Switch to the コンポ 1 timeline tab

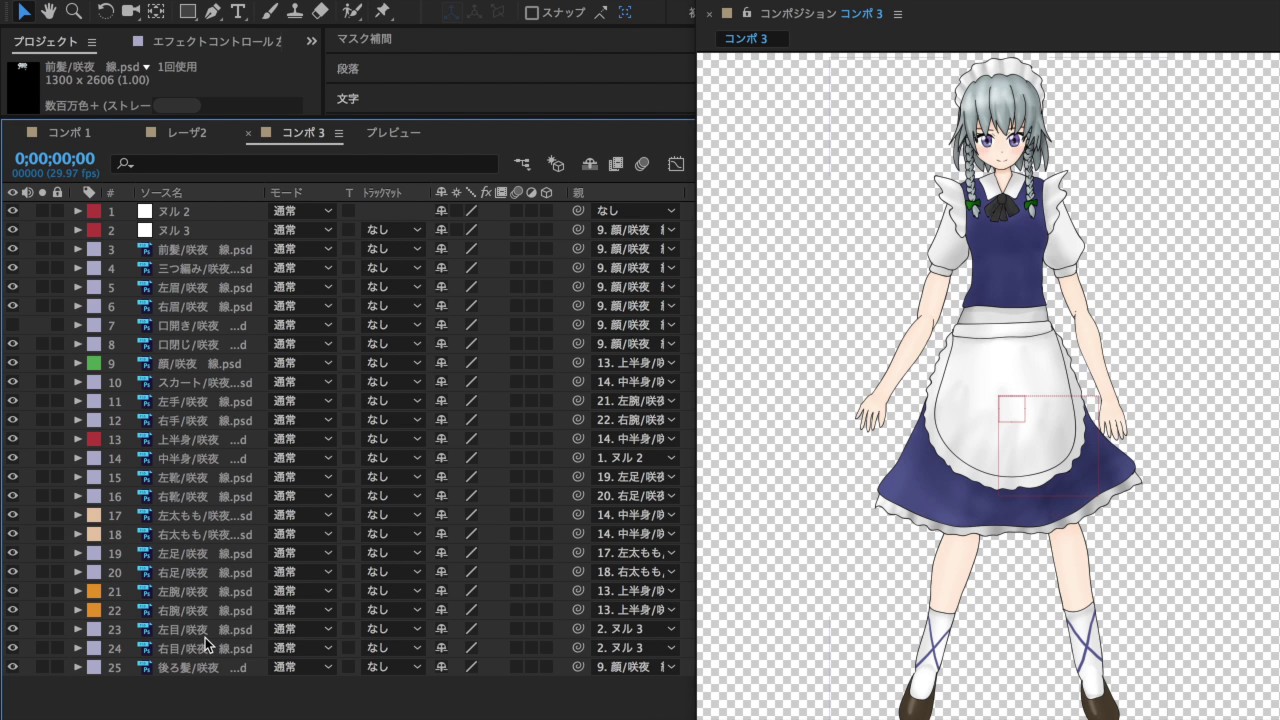click(x=69, y=133)
